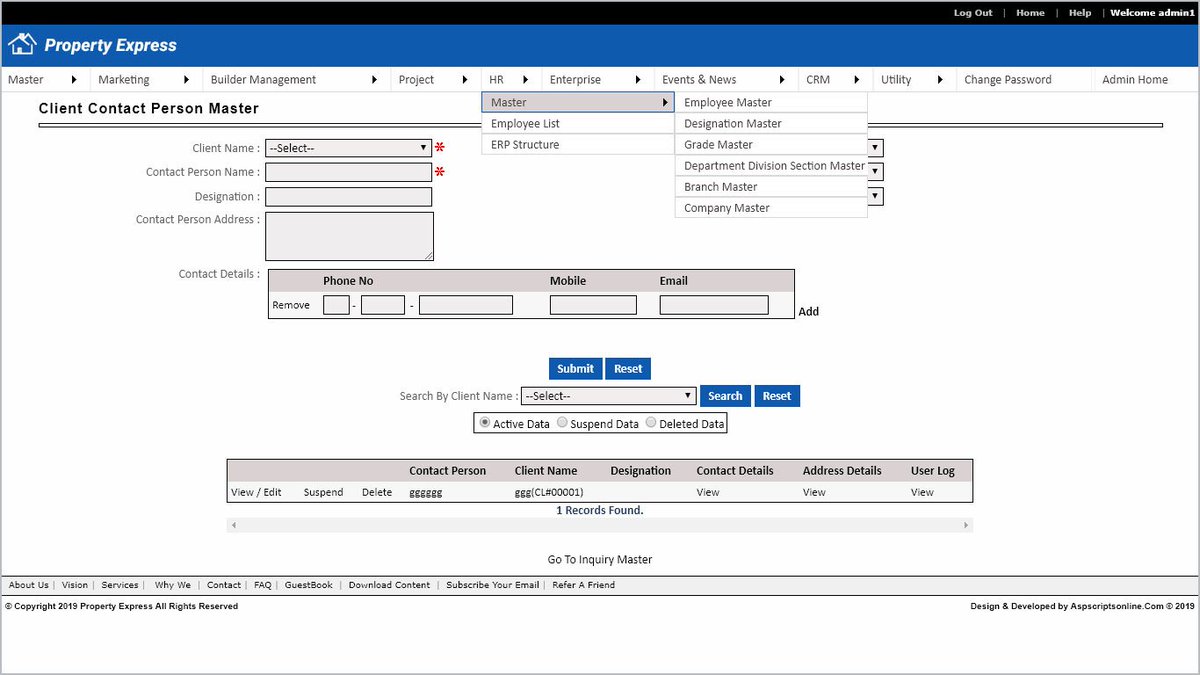Viewport: 1200px width, 675px height.
Task: Open the Help link
Action: pos(1080,13)
